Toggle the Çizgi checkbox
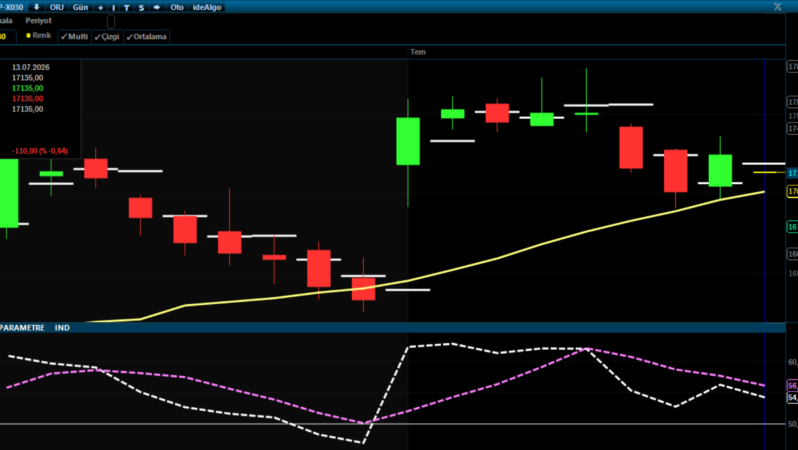 pyautogui.click(x=107, y=37)
